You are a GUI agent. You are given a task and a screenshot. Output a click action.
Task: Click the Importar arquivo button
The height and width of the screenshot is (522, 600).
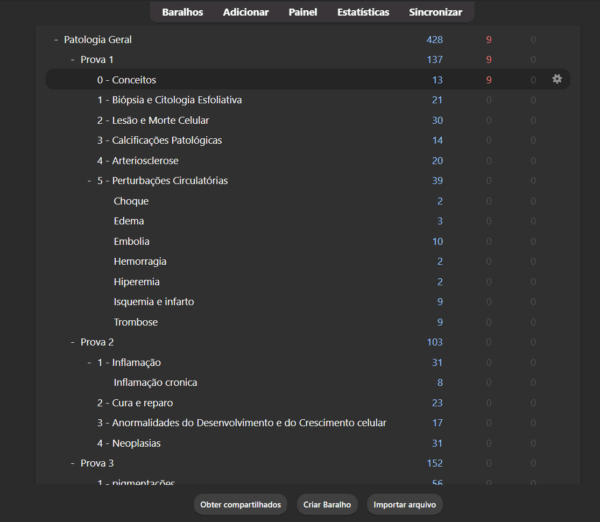404,505
